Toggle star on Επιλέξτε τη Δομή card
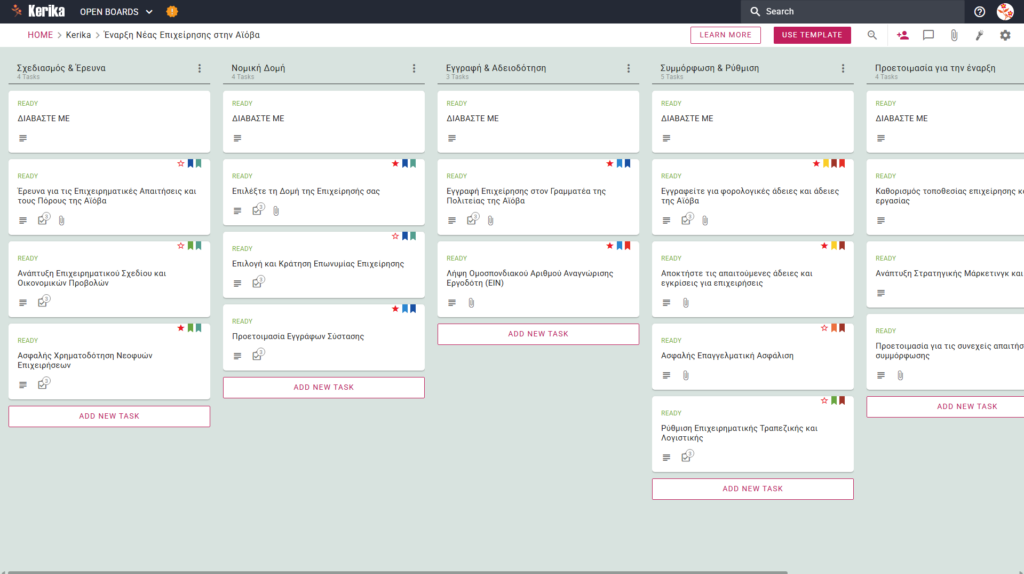This screenshot has height=574, width=1024. tap(395, 163)
